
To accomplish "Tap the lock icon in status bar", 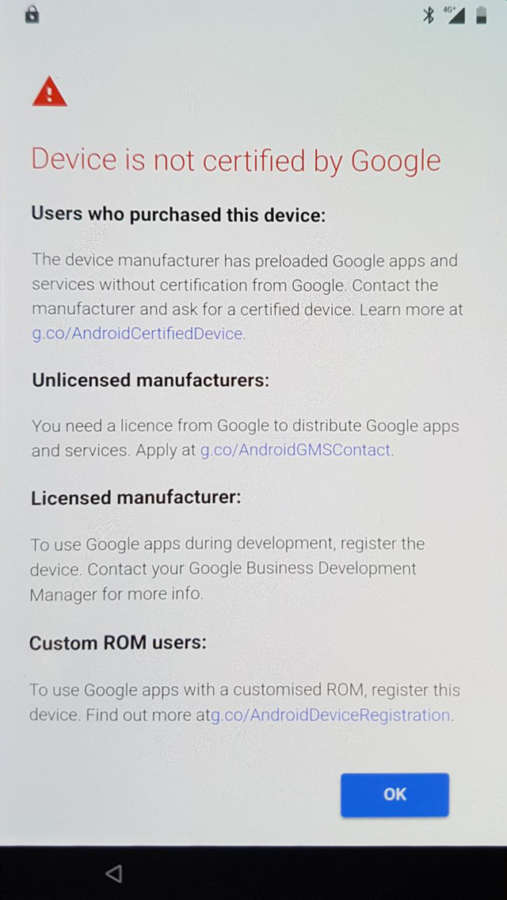I will (32, 14).
